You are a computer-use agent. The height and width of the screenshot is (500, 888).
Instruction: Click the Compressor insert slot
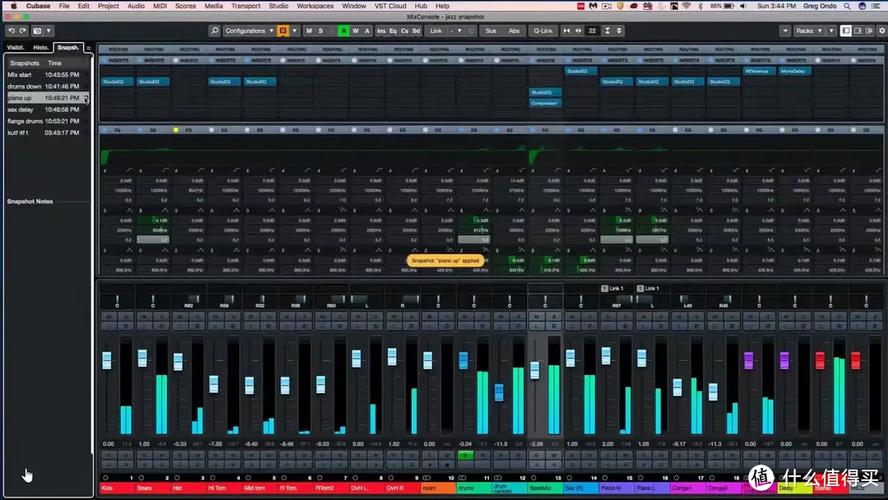(545, 103)
